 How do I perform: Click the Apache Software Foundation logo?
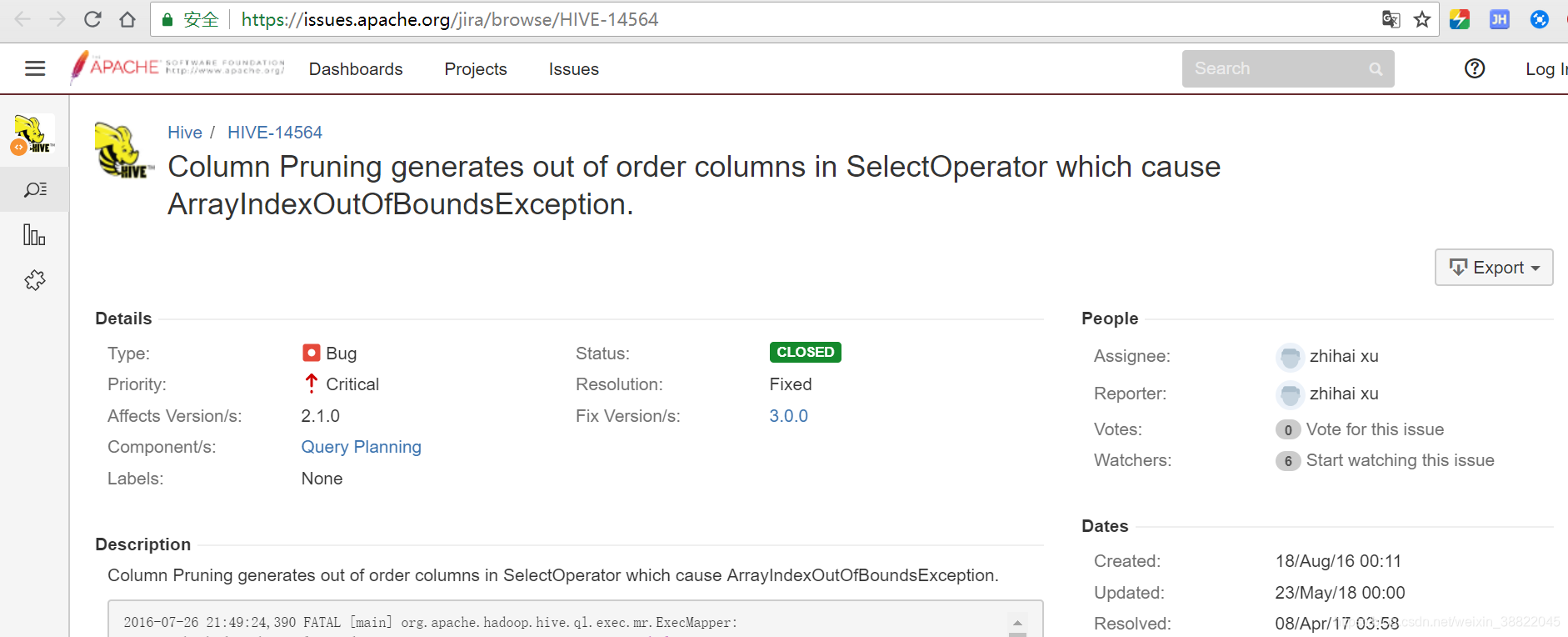177,68
